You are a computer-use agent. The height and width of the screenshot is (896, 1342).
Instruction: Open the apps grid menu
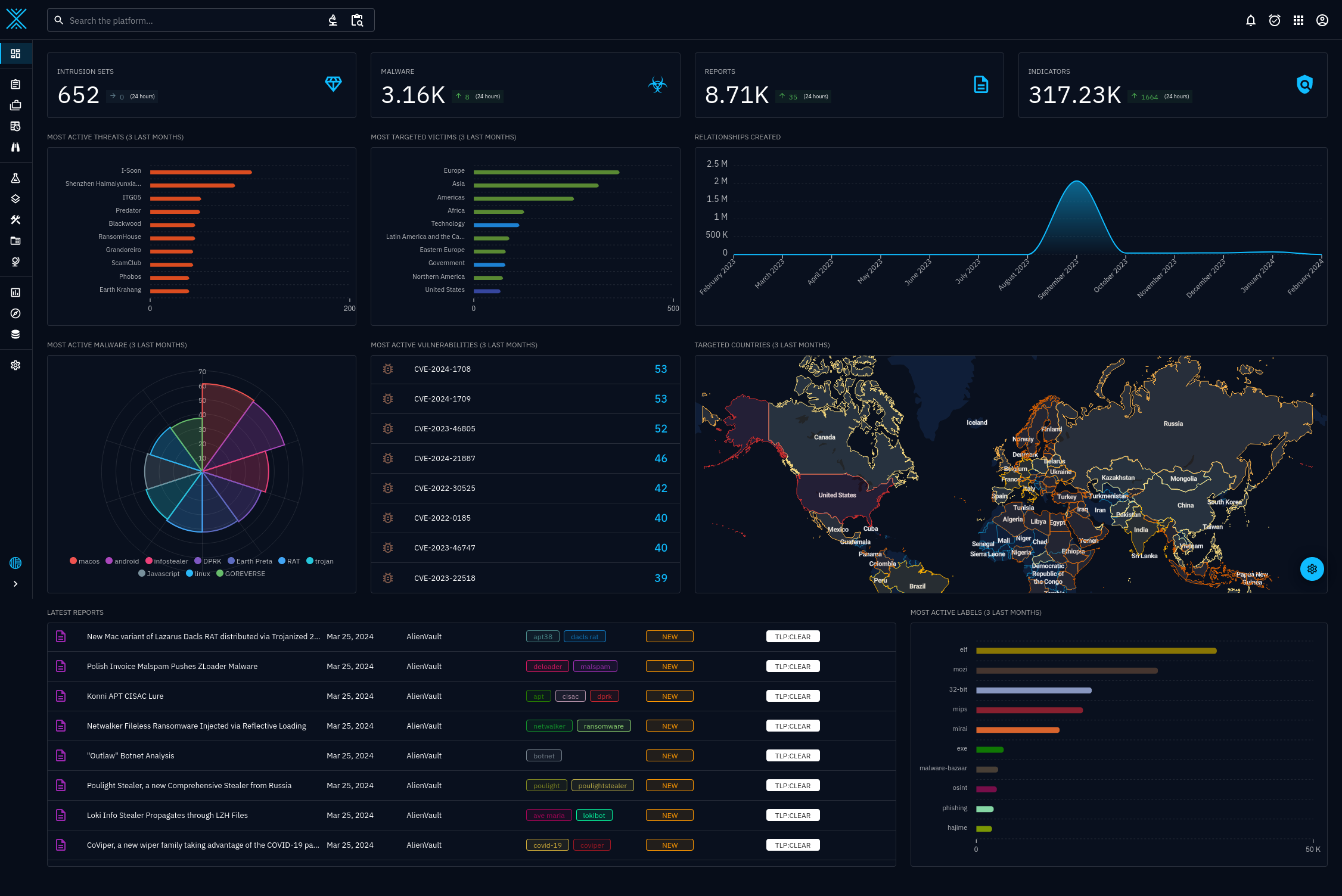(x=1298, y=20)
